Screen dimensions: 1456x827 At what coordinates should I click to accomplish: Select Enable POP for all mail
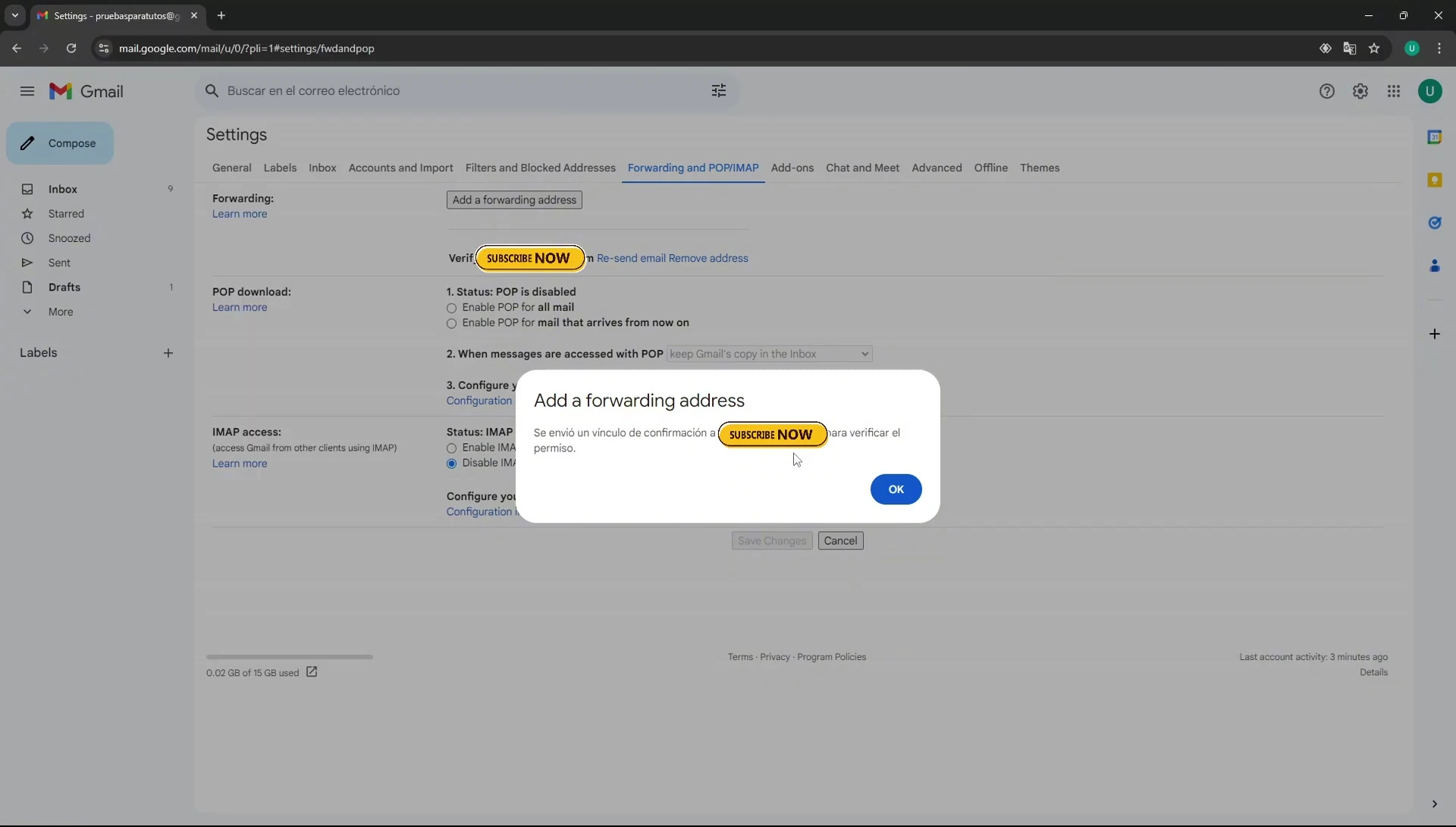click(x=451, y=308)
